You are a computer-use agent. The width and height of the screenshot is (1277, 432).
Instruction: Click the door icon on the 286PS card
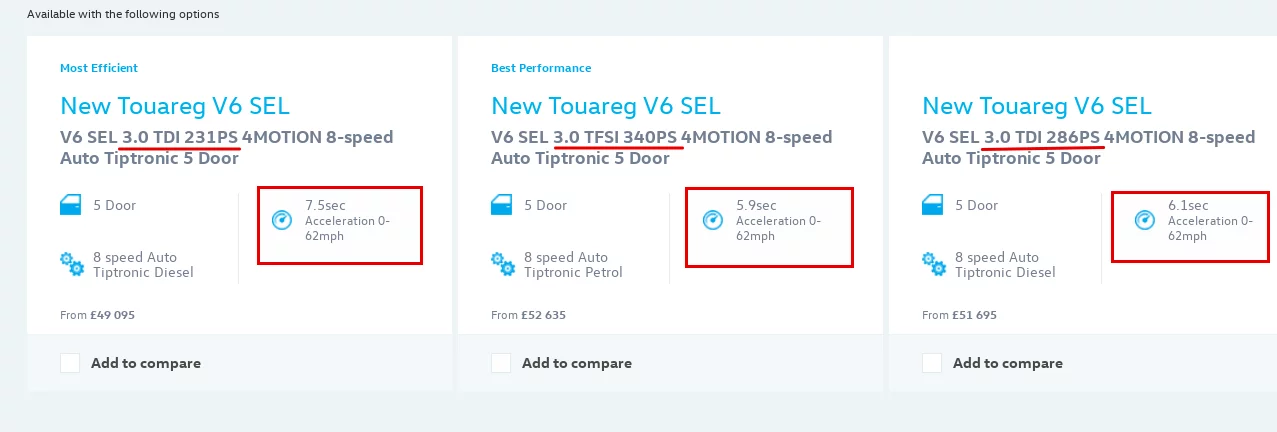coord(934,206)
